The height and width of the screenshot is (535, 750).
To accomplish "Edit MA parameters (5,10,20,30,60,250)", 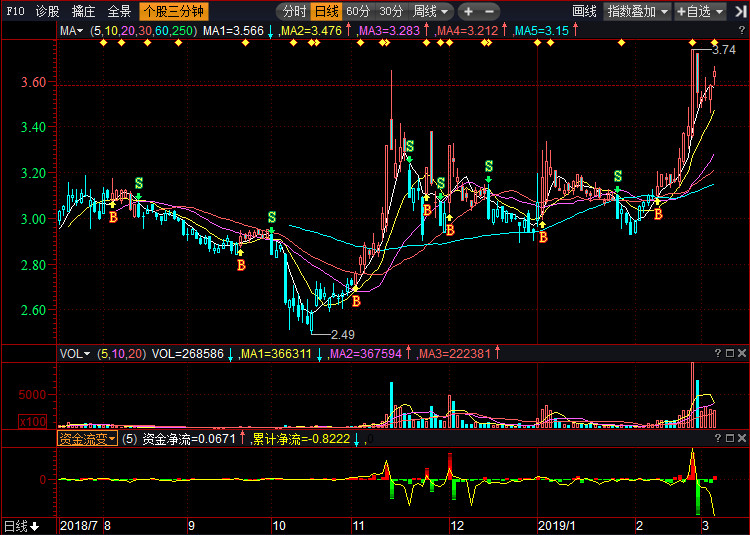I will coord(144,31).
